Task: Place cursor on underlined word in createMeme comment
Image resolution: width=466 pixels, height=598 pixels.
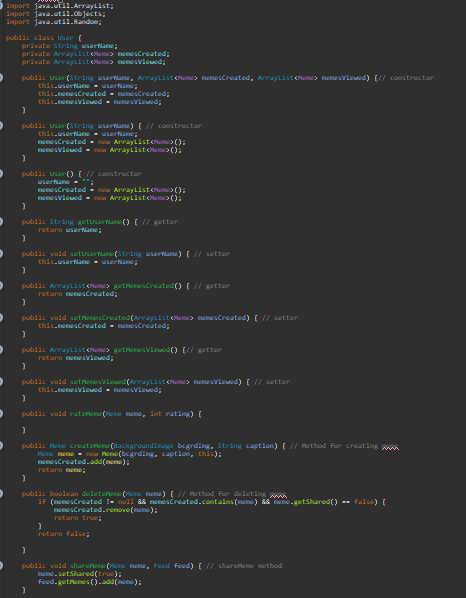Action: [390, 446]
